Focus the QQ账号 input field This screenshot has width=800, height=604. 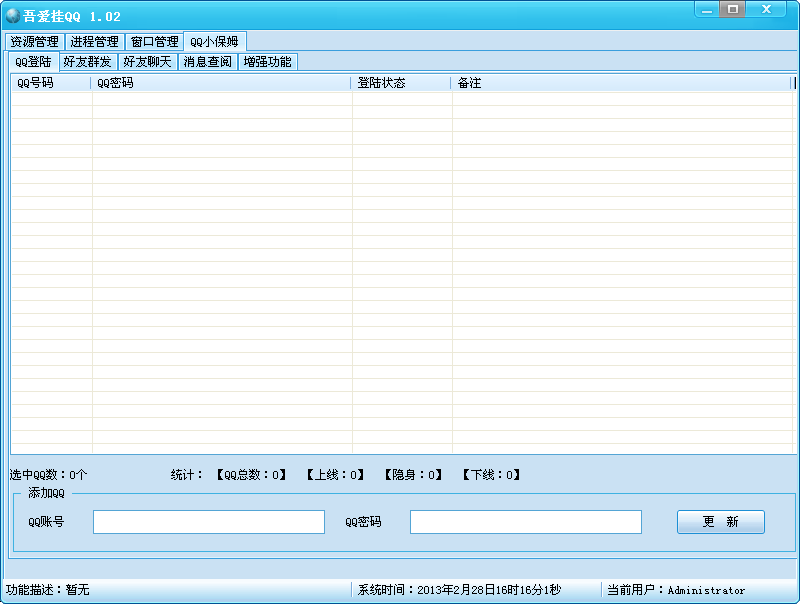tap(209, 522)
